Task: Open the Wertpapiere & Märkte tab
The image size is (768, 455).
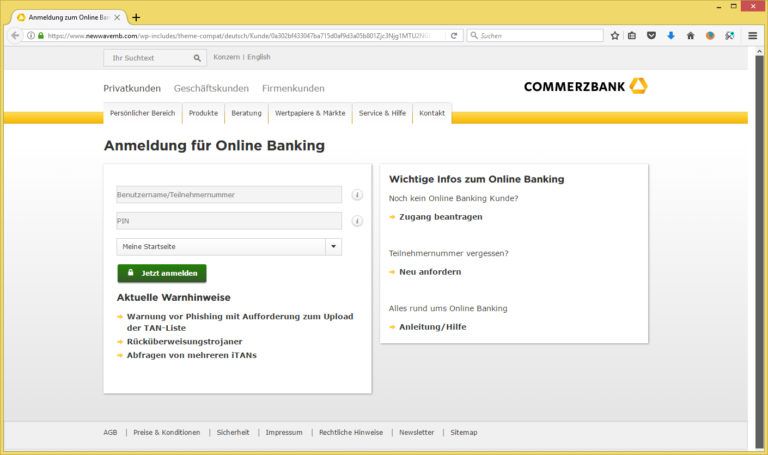Action: [x=310, y=113]
